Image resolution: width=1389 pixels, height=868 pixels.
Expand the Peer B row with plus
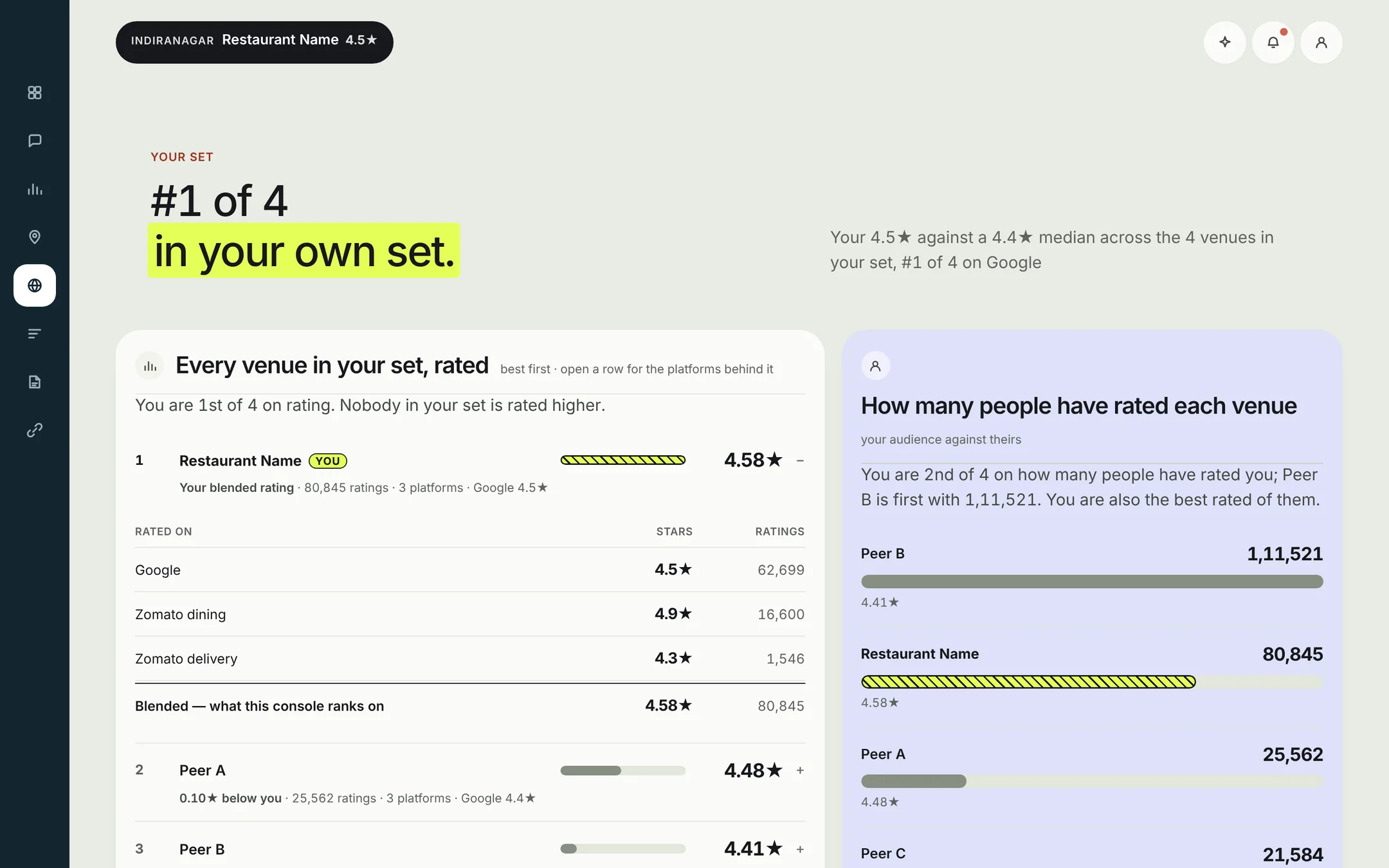(x=800, y=849)
